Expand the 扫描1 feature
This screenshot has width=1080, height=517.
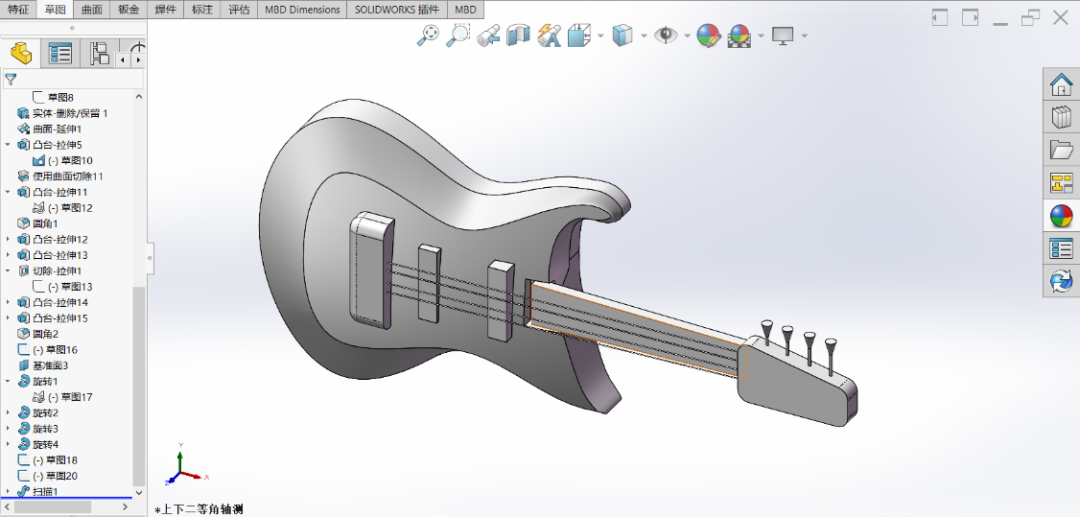coord(8,492)
